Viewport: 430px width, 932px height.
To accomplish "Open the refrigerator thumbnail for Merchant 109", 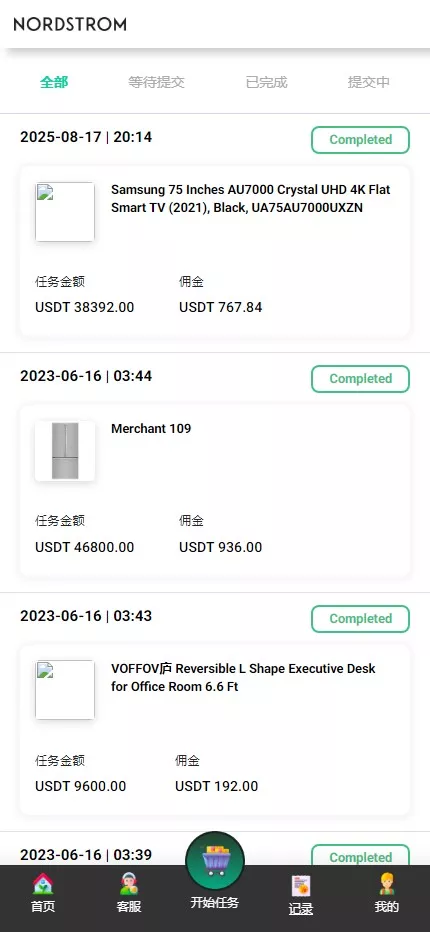I will click(65, 451).
